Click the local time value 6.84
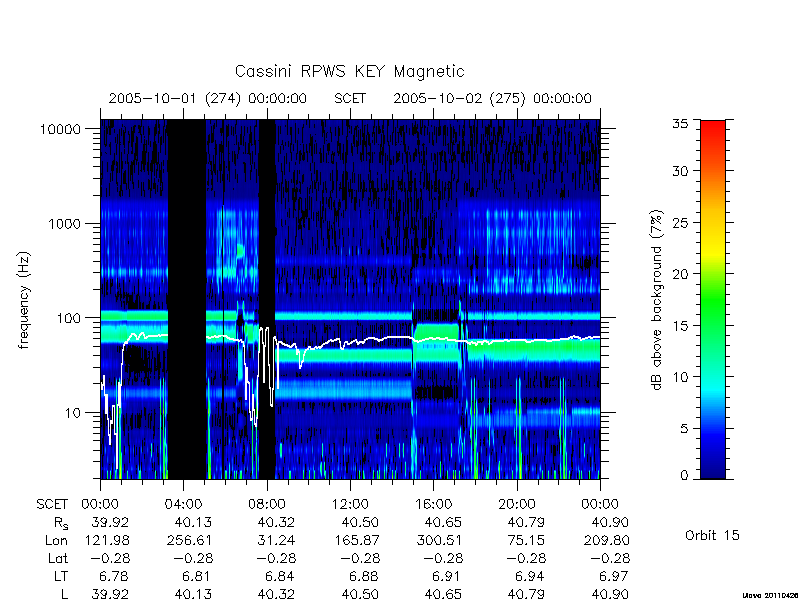800x600 pixels. [280, 576]
